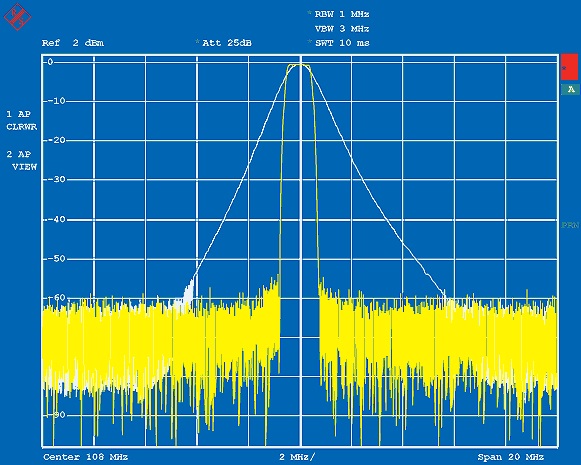
Task: Select the Att 25dB attenuation setting
Action: pos(227,43)
